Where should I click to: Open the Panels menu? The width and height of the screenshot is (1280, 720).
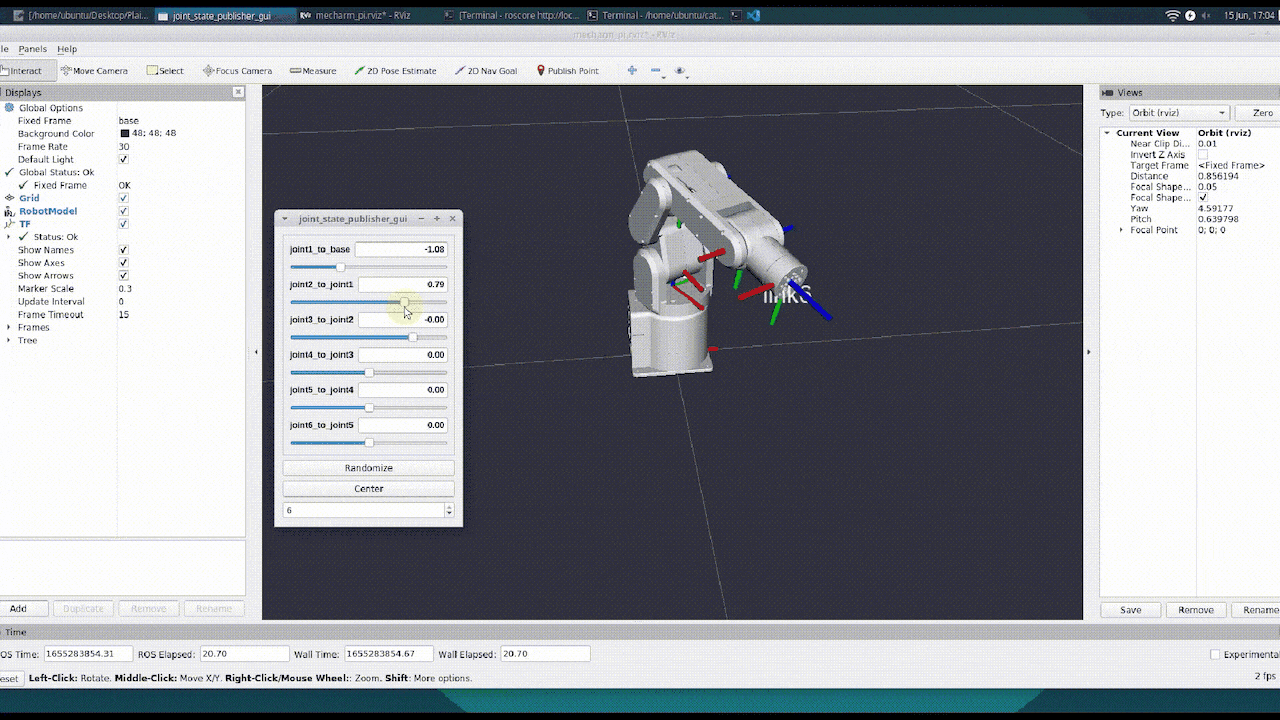(32, 49)
